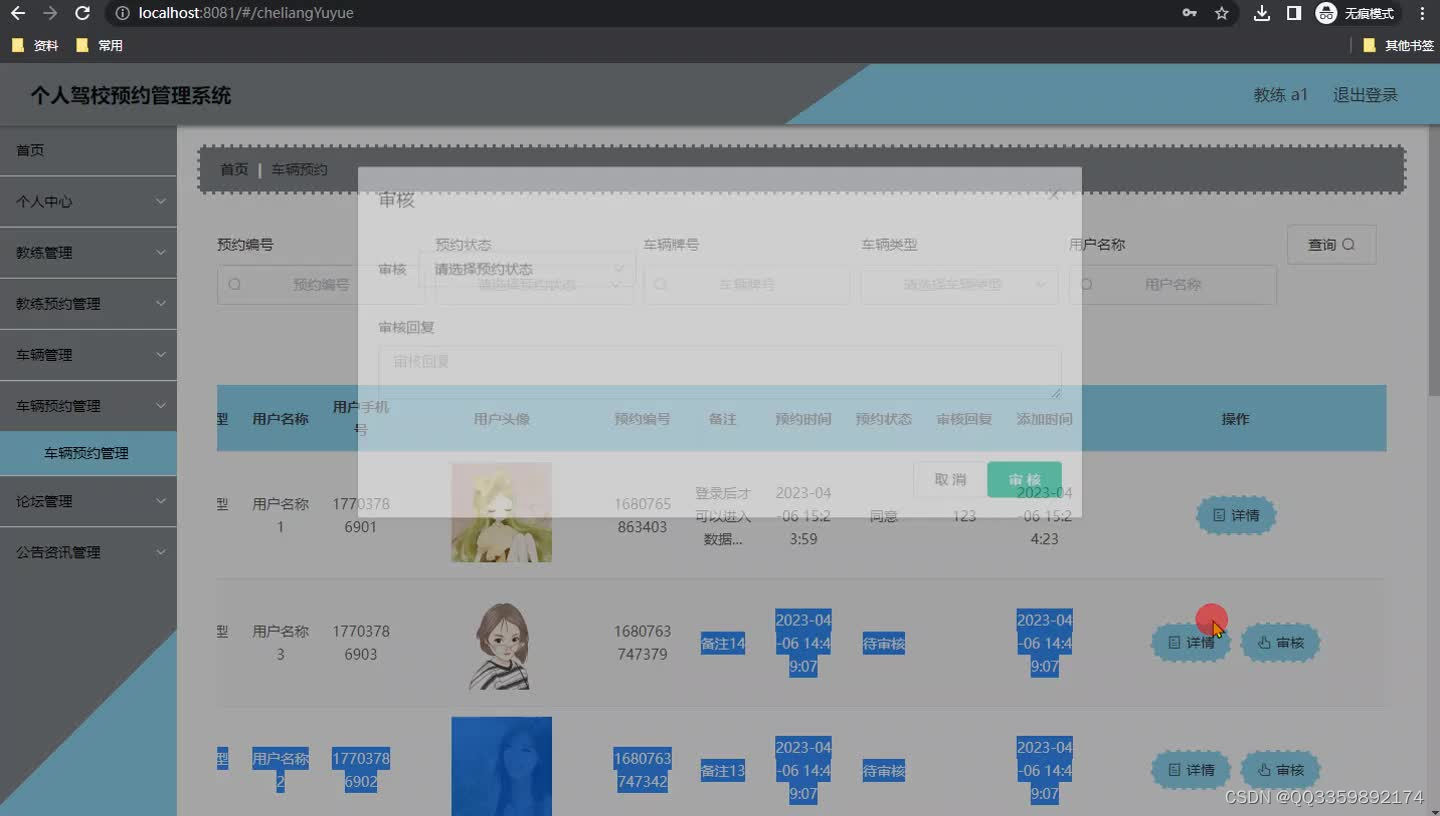
Task: Click phone number 1770378 6903
Action: click(361, 643)
